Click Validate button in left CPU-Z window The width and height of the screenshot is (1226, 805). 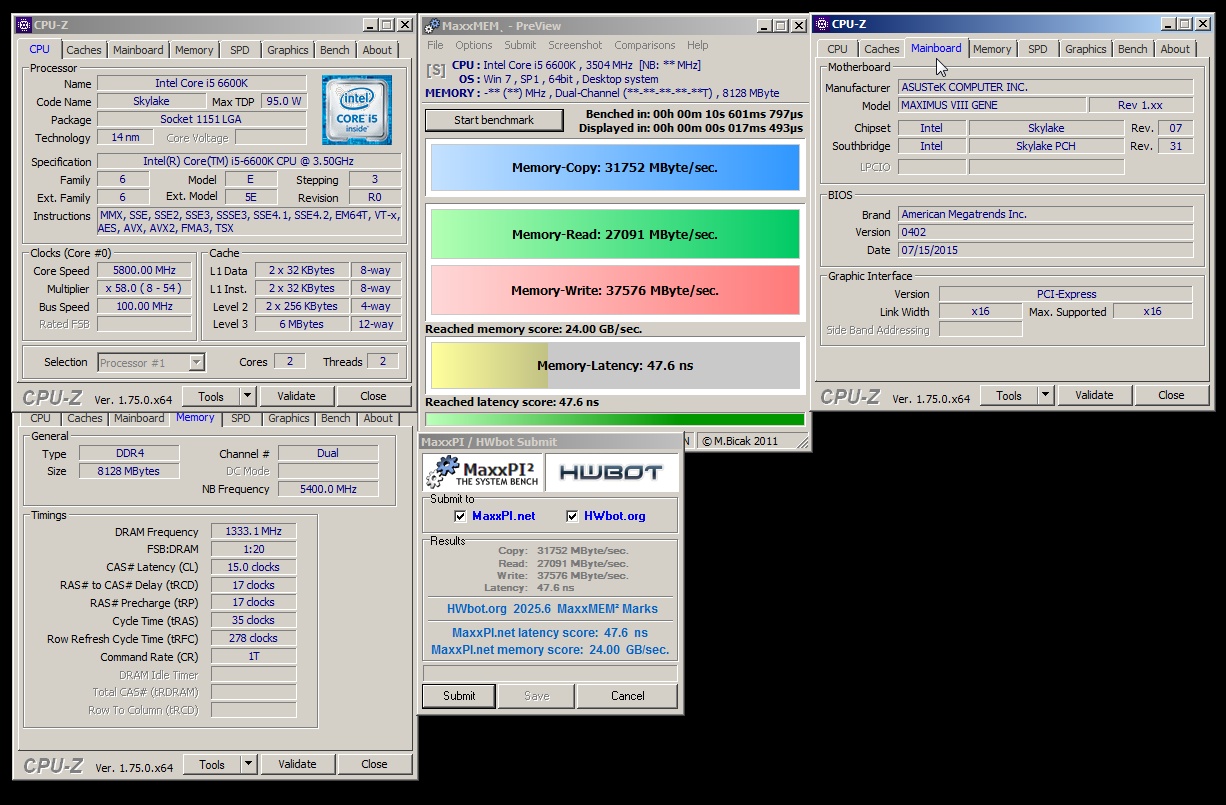click(x=296, y=396)
